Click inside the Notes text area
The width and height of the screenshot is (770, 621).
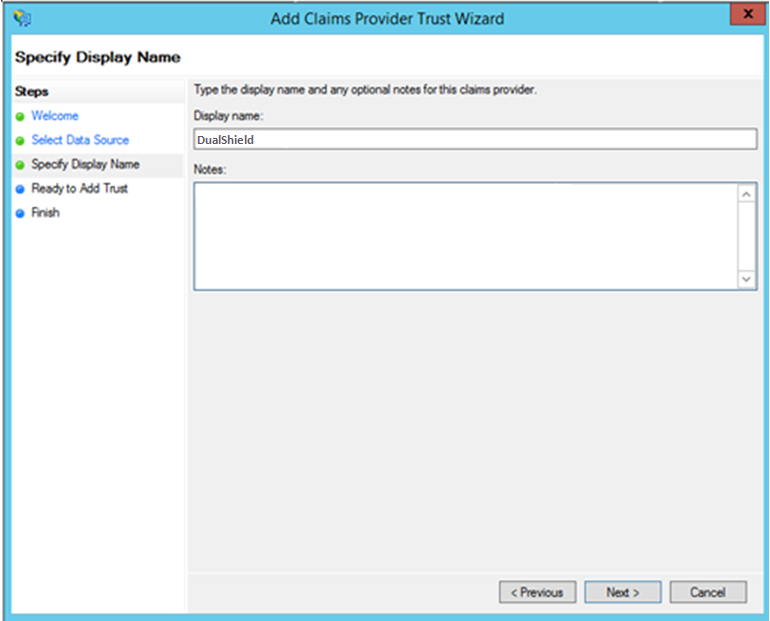click(x=465, y=236)
